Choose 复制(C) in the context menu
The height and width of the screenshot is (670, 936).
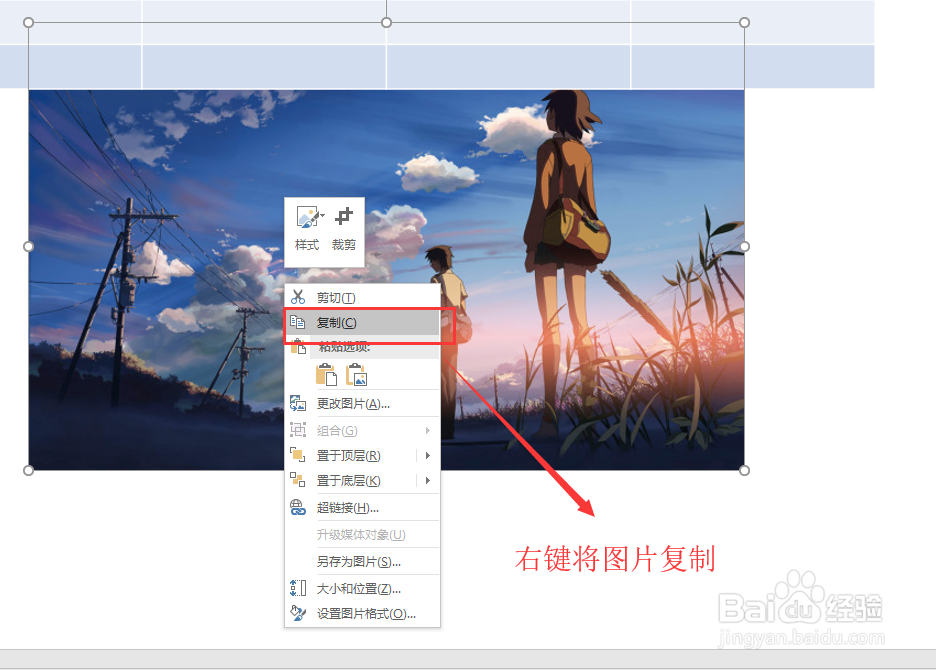click(362, 322)
